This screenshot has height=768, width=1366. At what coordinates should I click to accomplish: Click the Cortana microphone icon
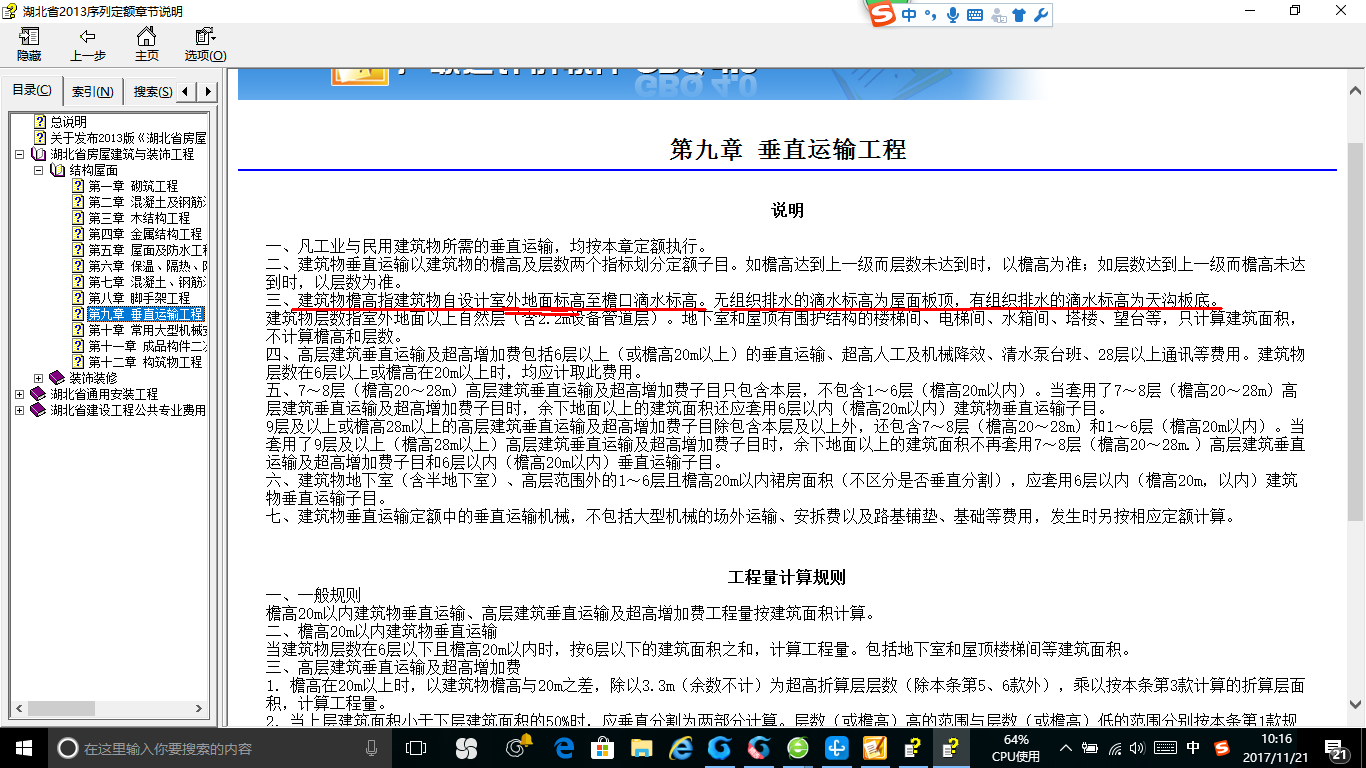pyautogui.click(x=372, y=748)
